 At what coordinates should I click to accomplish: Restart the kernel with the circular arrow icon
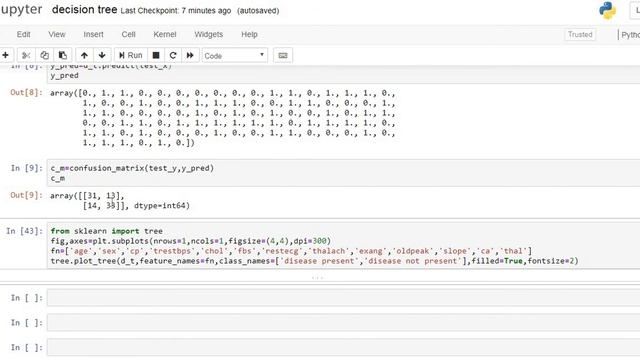pos(173,55)
